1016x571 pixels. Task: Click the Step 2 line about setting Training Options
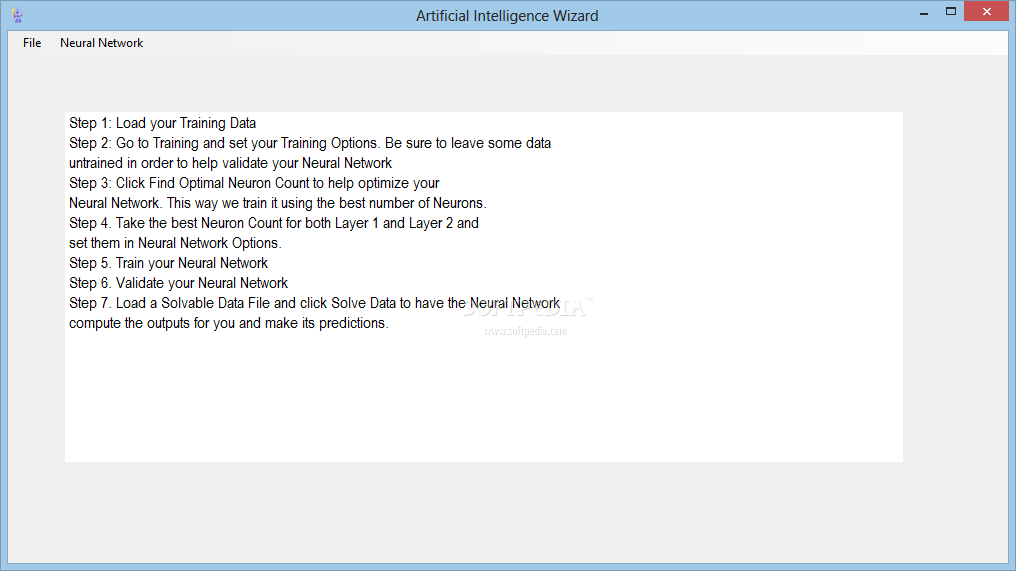[x=310, y=143]
